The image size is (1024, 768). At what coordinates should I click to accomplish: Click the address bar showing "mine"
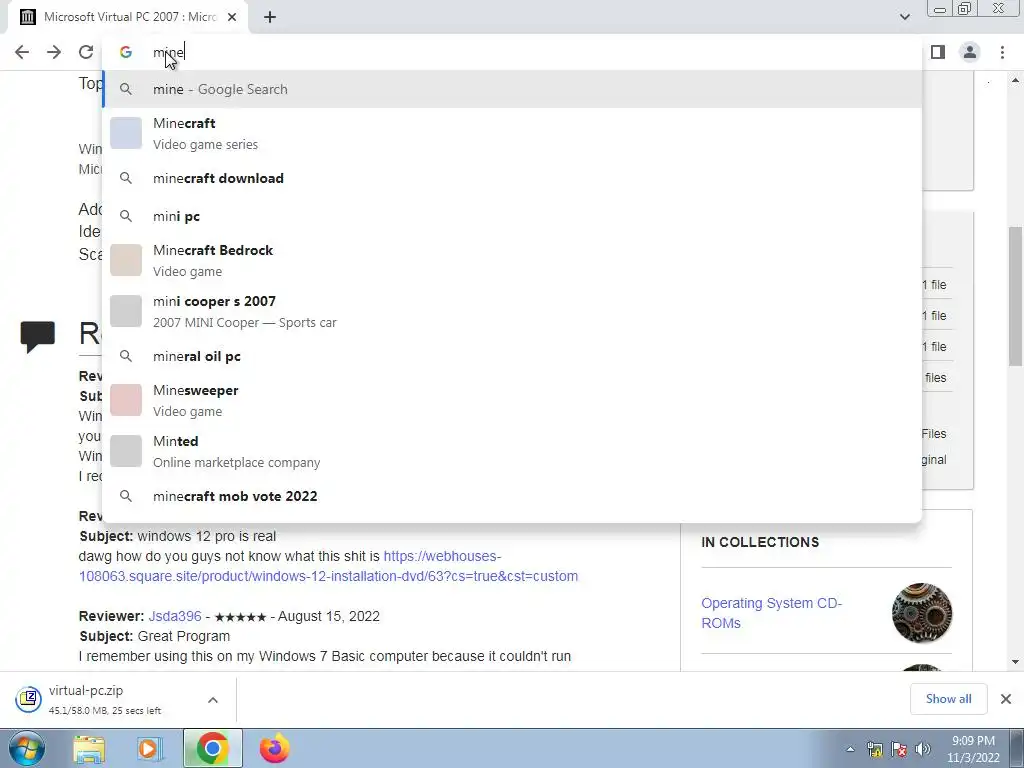point(512,52)
